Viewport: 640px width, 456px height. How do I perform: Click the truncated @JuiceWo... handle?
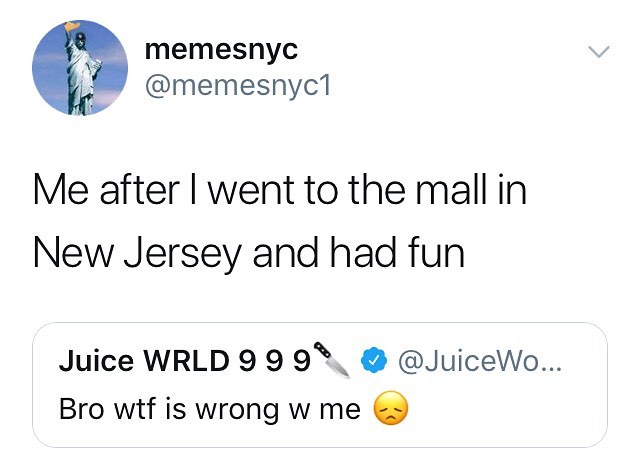tap(480, 361)
